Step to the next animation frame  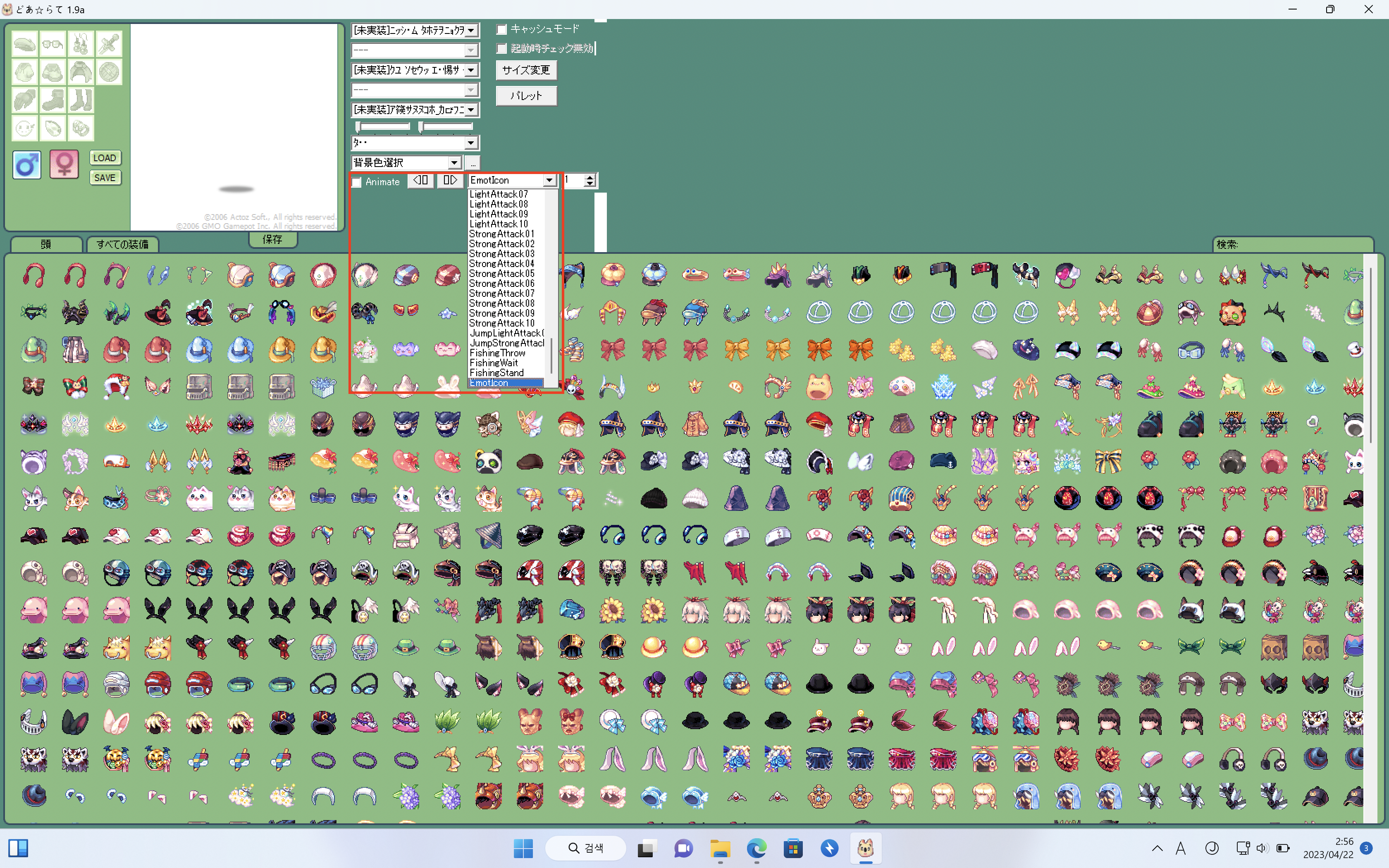coord(450,181)
